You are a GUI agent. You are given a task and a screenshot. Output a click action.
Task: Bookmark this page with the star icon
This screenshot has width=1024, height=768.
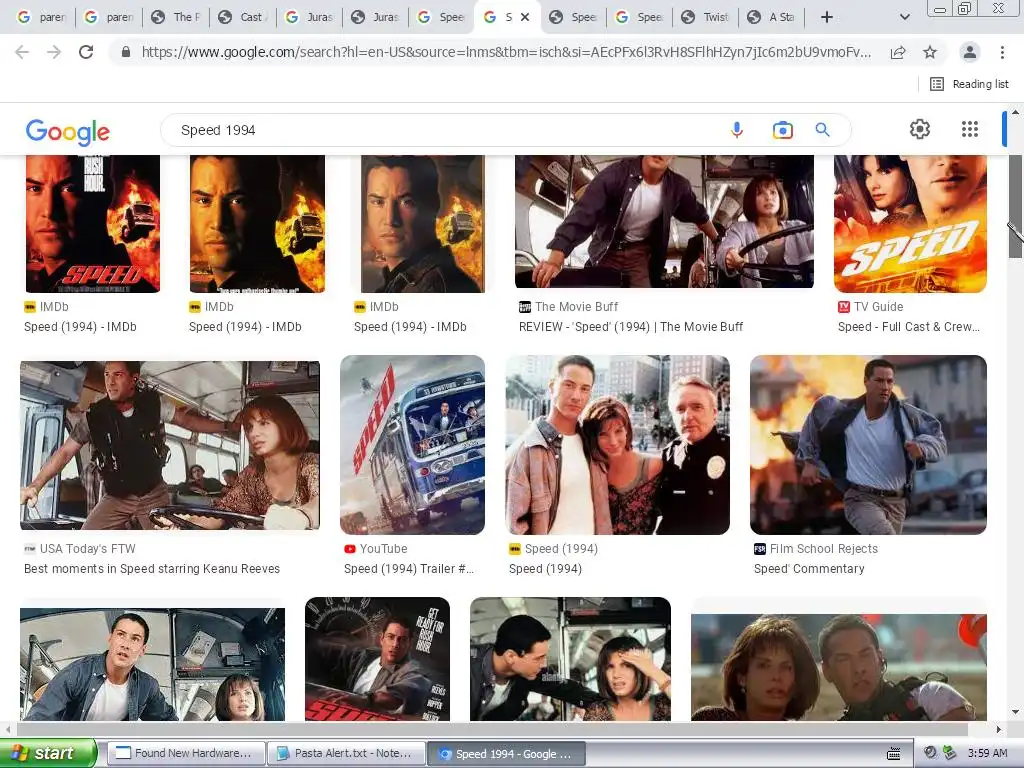pyautogui.click(x=930, y=52)
